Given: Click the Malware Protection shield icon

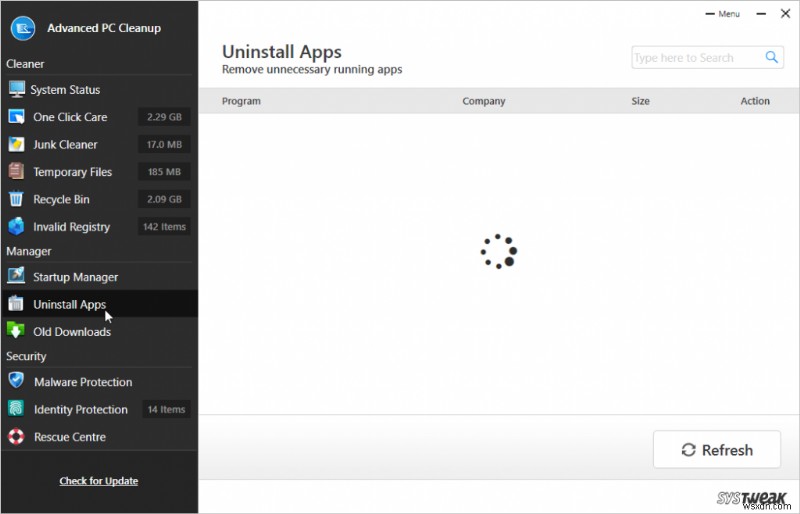Looking at the screenshot, I should point(16,380).
